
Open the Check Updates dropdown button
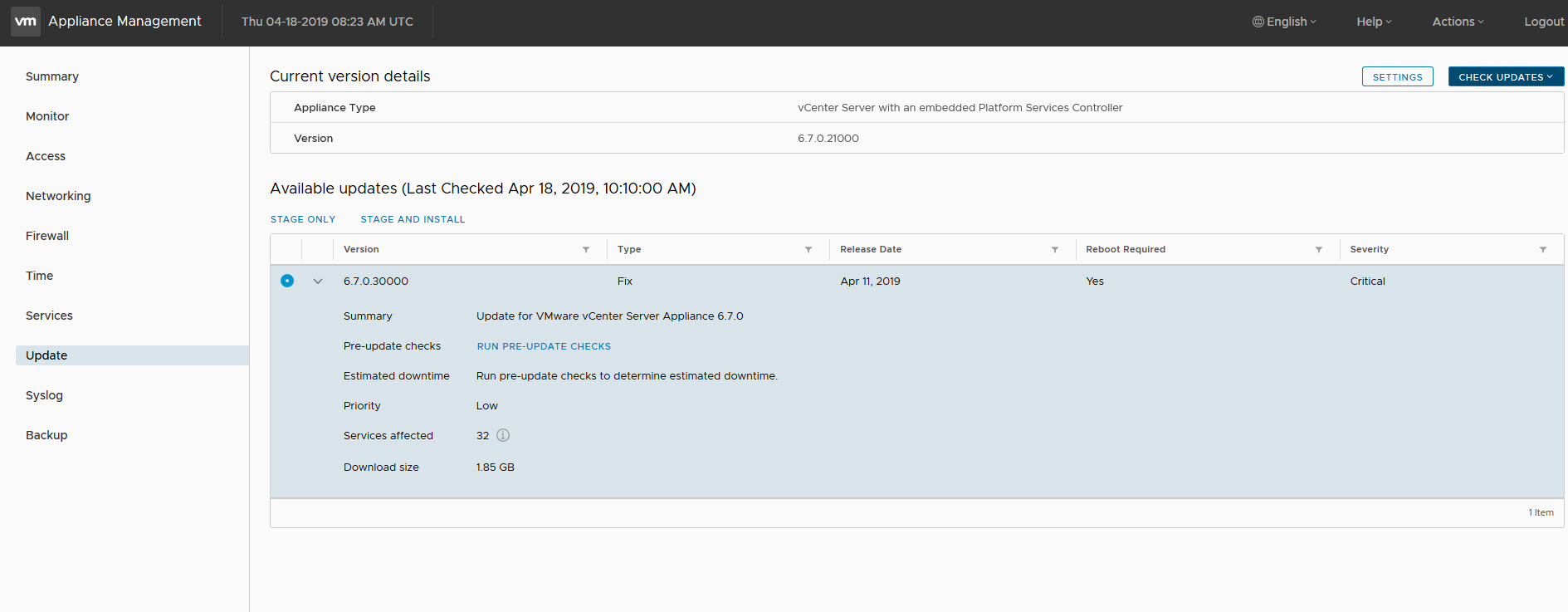click(1506, 77)
